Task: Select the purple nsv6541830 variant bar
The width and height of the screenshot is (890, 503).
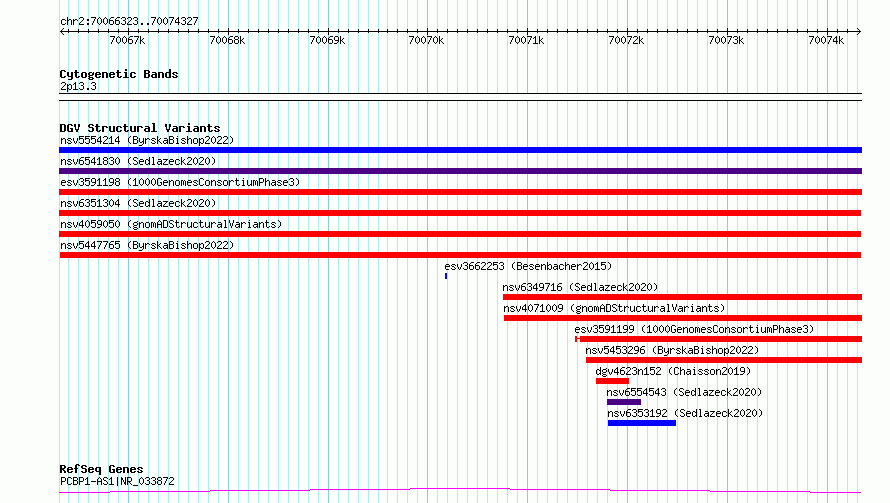Action: pyautogui.click(x=460, y=171)
